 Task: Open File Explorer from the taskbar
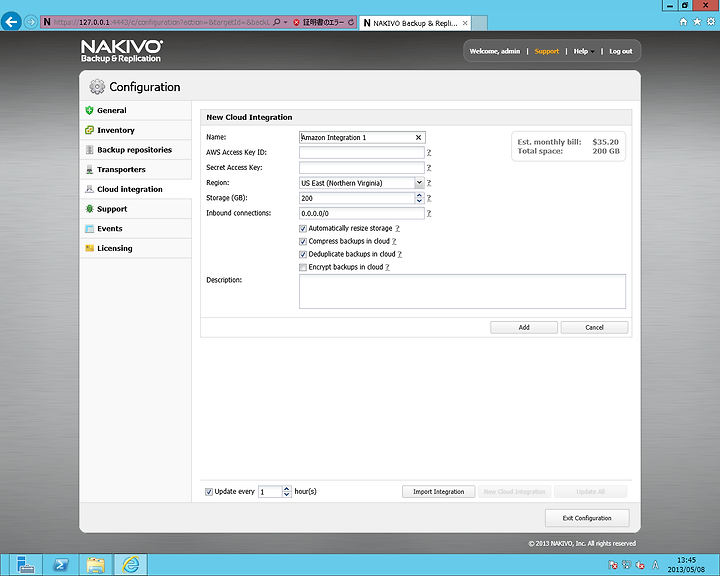pos(96,565)
